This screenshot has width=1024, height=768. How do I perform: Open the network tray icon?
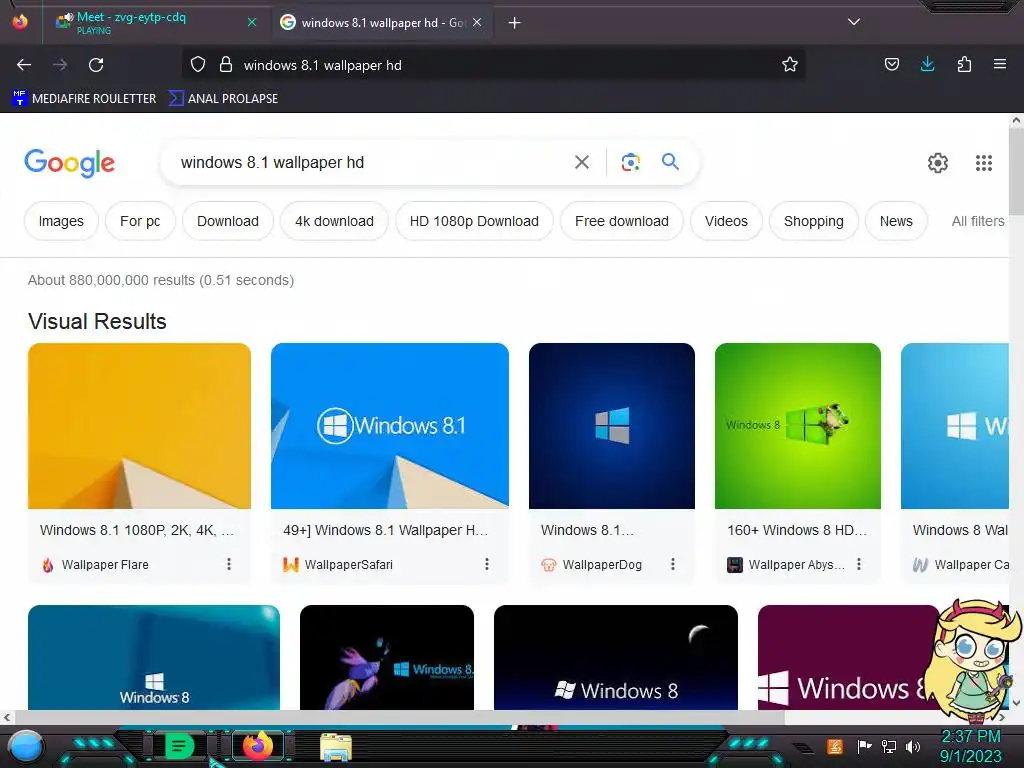tap(888, 746)
